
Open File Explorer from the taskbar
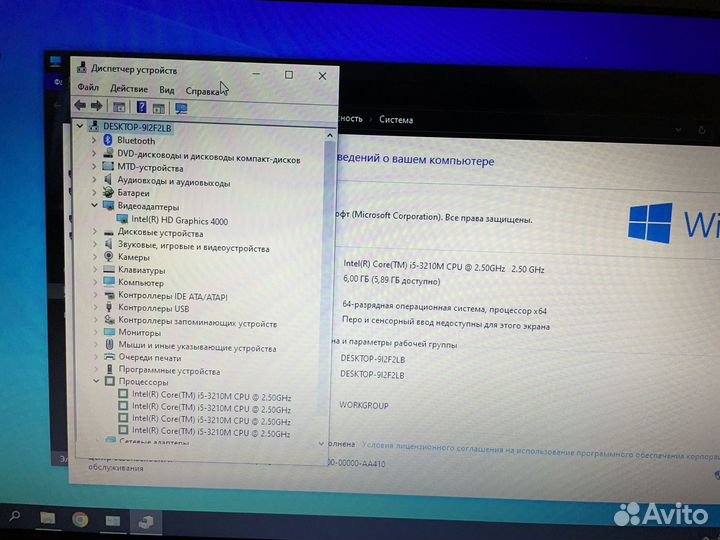48,519
